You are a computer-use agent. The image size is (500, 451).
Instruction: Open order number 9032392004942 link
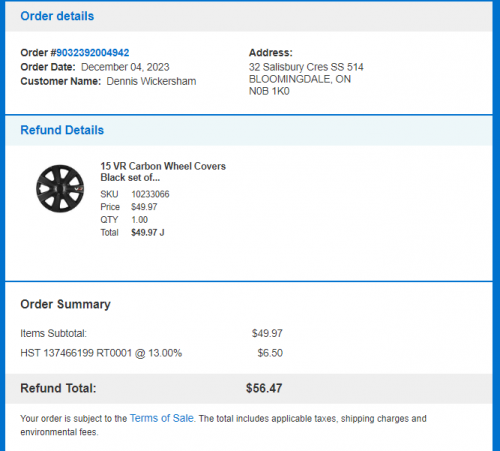pyautogui.click(x=92, y=53)
